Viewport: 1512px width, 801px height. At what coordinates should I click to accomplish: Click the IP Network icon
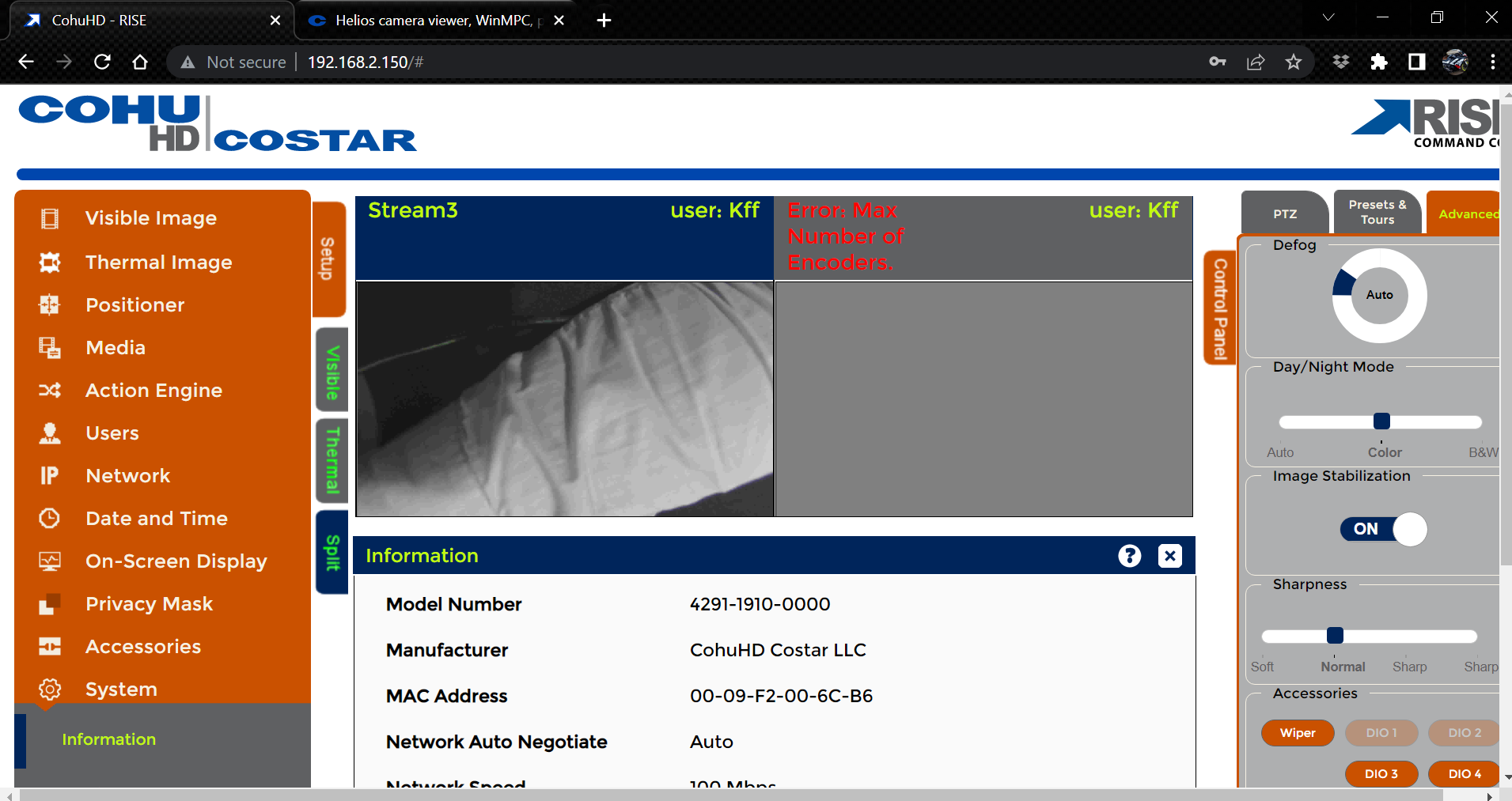point(50,476)
